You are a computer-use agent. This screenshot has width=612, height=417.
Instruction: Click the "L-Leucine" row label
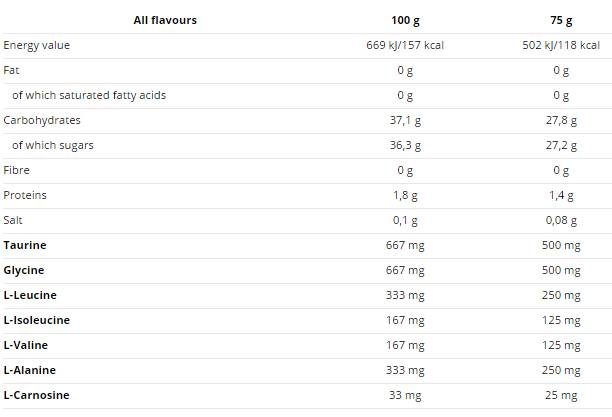(x=30, y=295)
